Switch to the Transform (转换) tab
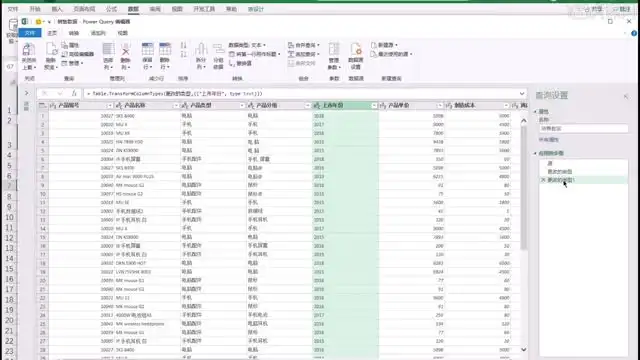The image size is (640, 360). click(74, 33)
